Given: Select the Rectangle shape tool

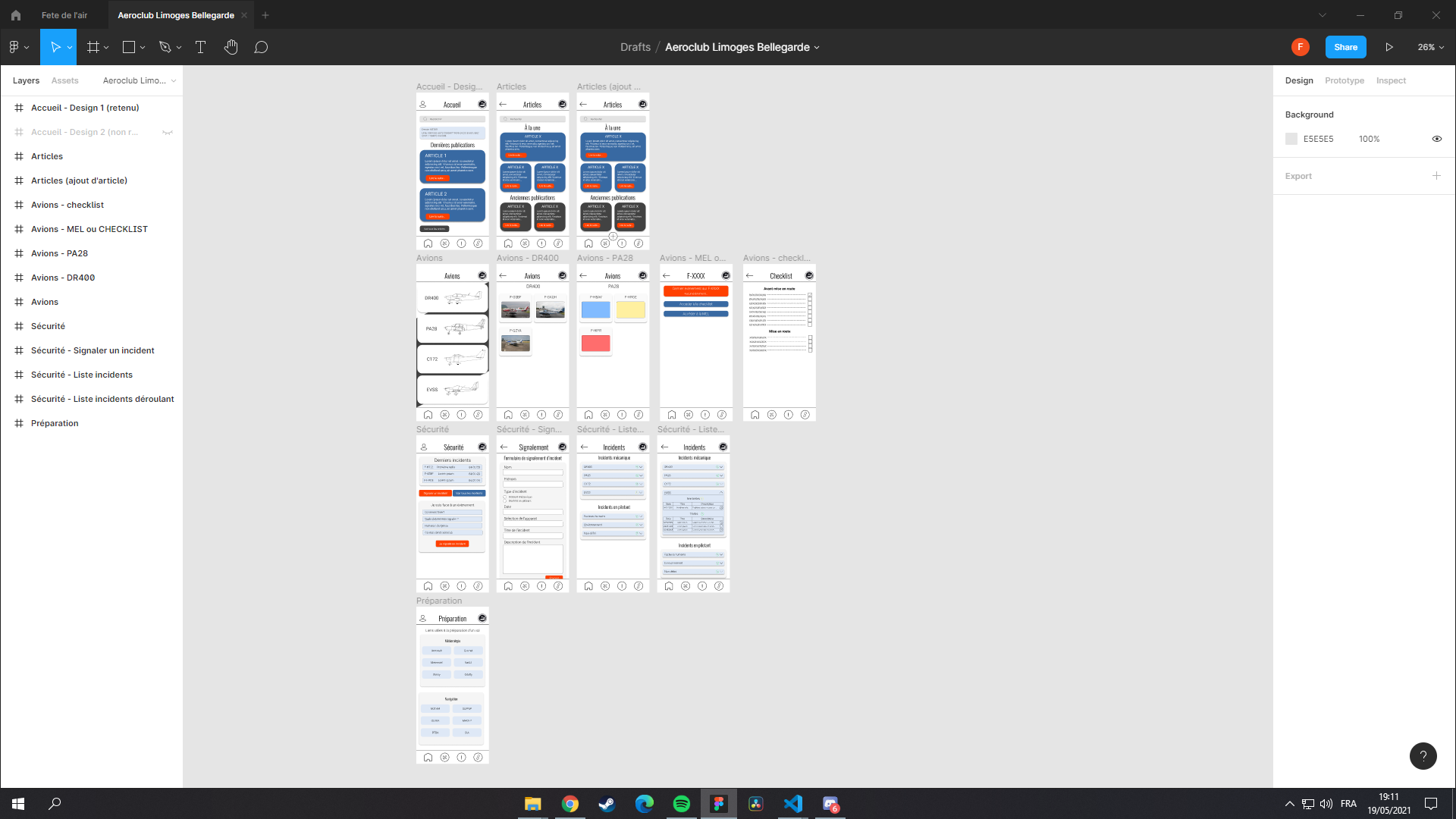Looking at the screenshot, I should point(129,47).
